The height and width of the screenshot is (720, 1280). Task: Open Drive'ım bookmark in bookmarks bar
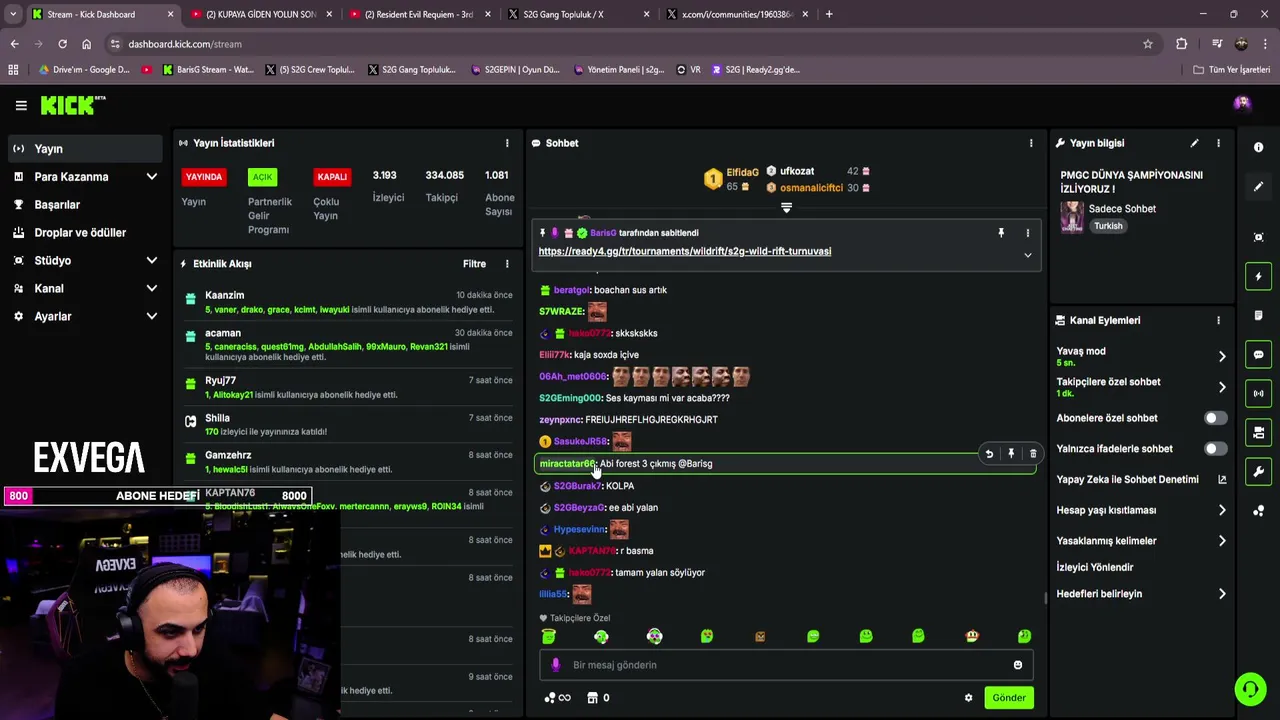84,70
